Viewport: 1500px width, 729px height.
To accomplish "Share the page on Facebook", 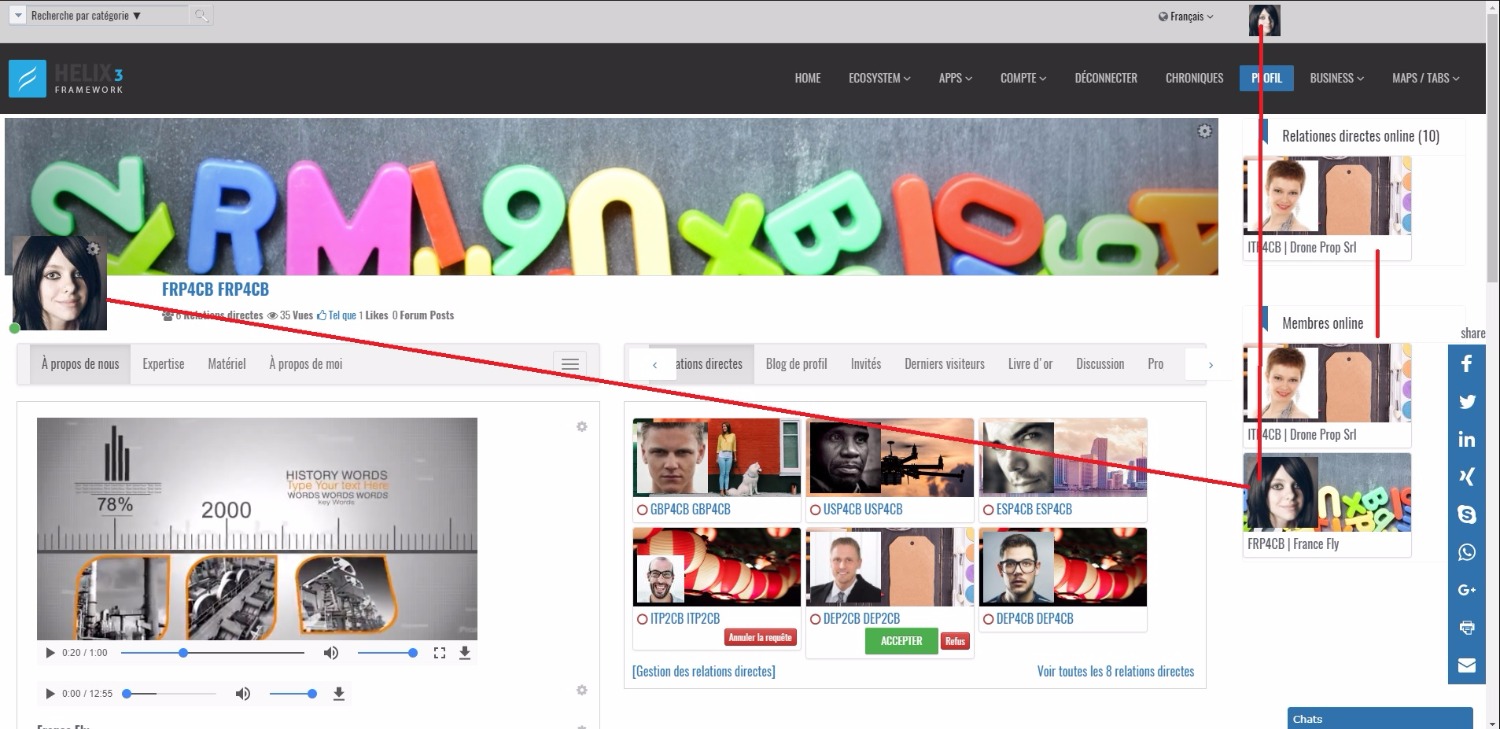I will (x=1467, y=364).
